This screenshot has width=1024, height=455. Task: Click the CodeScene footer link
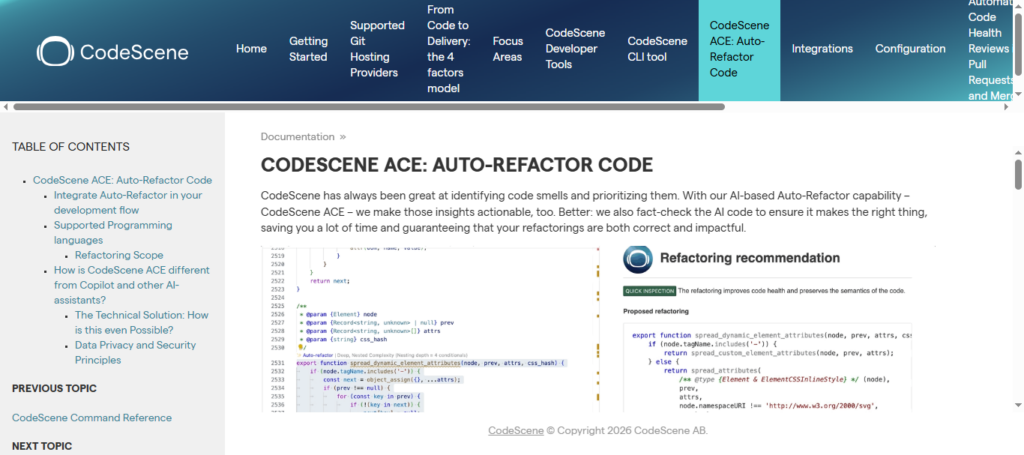tap(516, 431)
